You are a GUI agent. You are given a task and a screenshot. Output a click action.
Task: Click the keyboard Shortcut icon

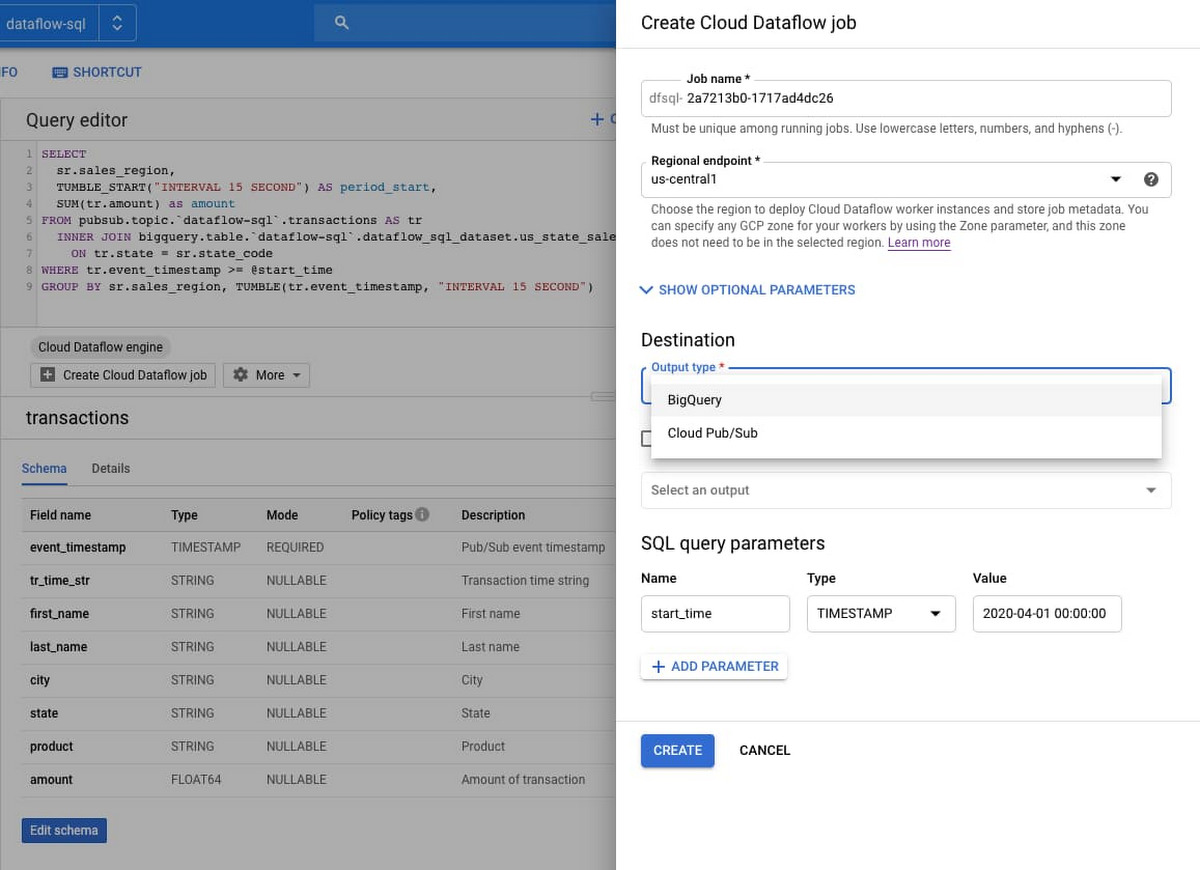coord(60,73)
